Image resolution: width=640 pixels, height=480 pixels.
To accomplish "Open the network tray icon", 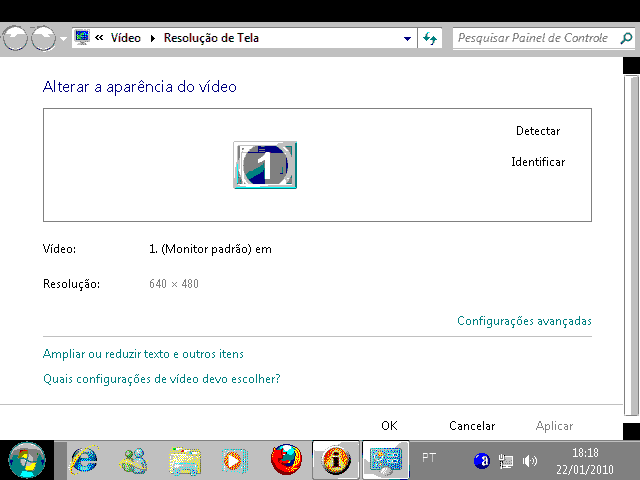I will tap(506, 461).
